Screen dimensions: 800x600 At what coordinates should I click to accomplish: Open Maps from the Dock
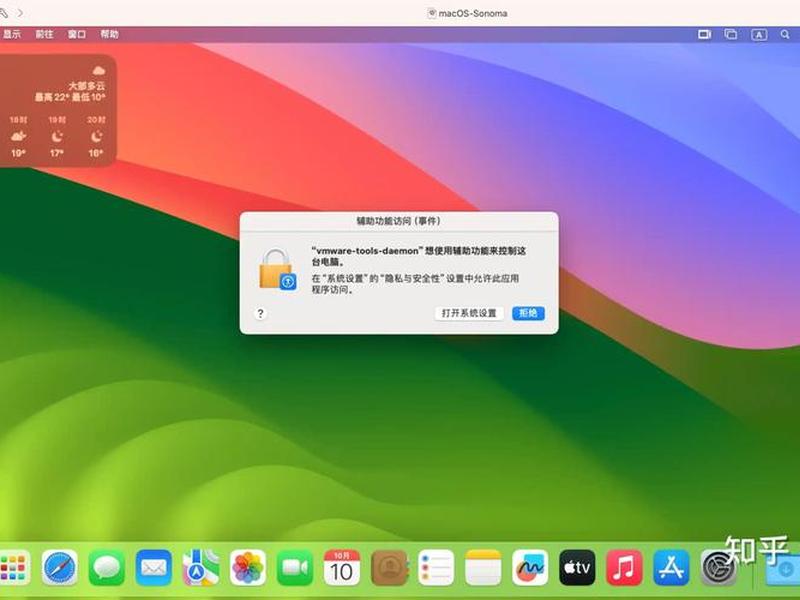[x=201, y=567]
